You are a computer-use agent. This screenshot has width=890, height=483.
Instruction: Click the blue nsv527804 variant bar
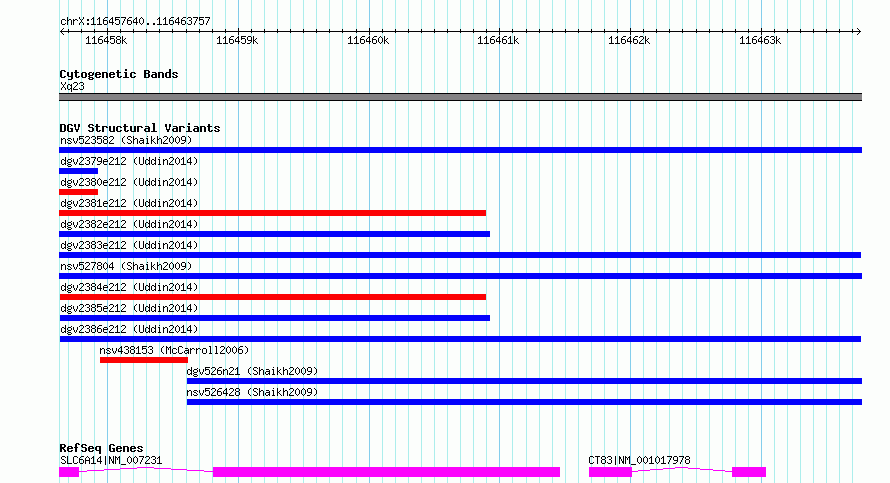click(x=460, y=276)
